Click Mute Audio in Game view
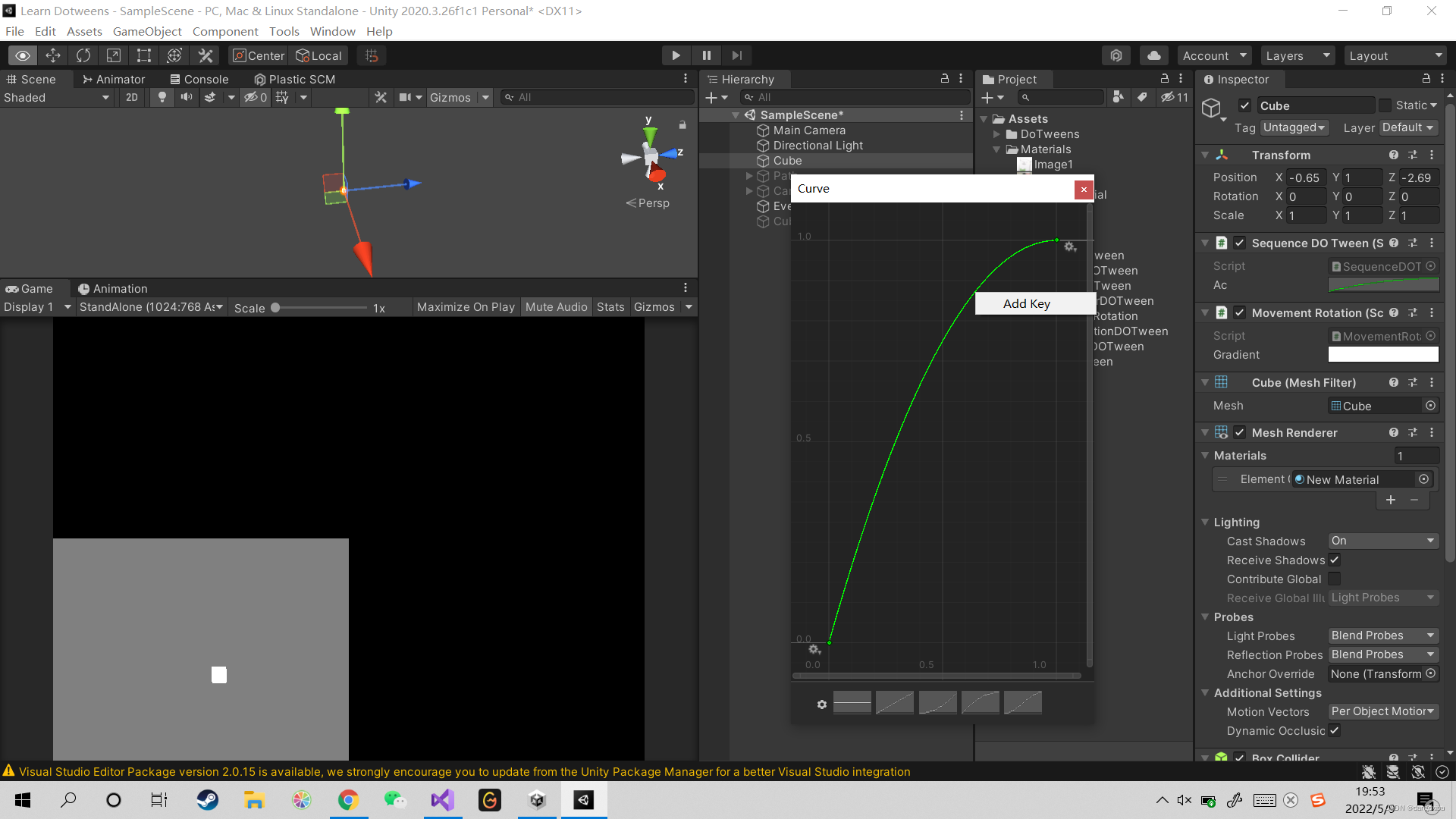Viewport: 1456px width, 819px height. [x=556, y=306]
